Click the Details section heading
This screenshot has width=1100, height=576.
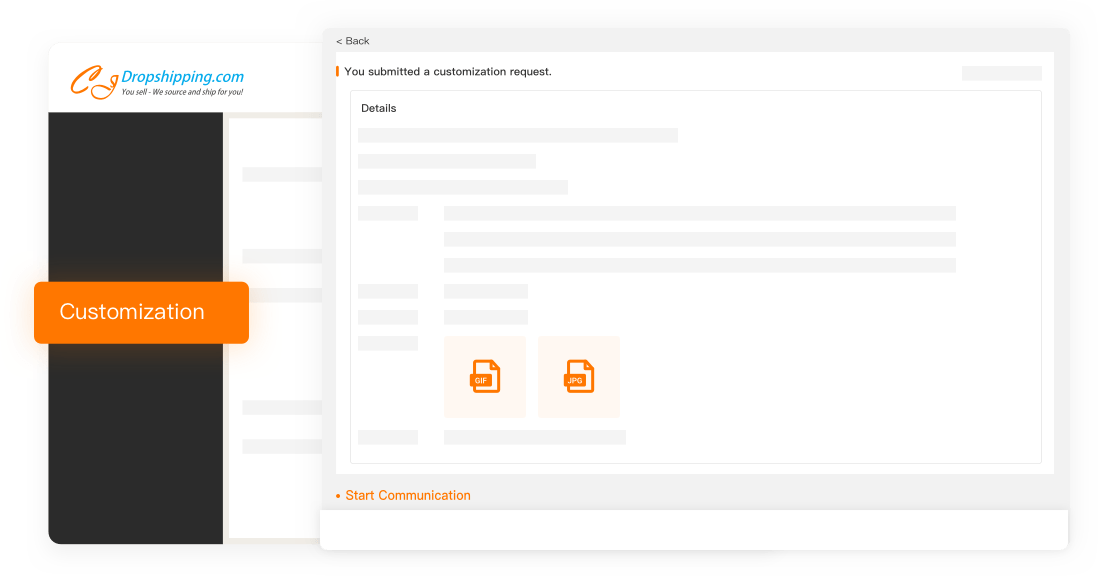(379, 108)
